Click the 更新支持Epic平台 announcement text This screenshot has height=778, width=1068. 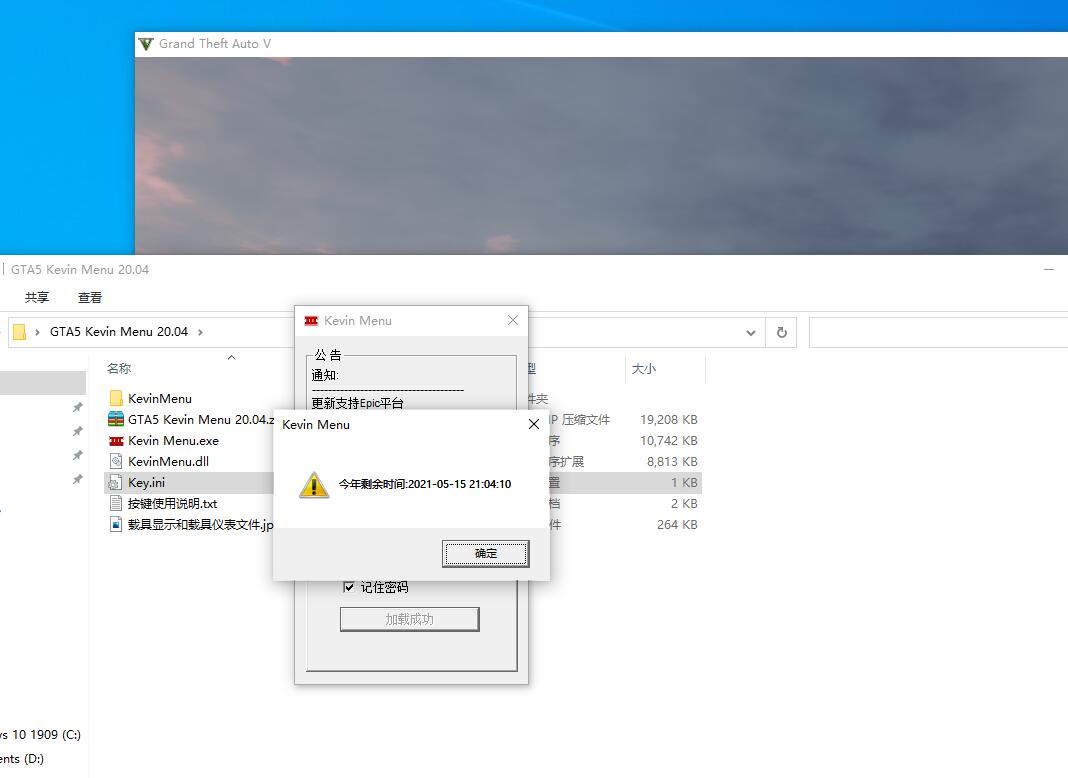point(358,403)
